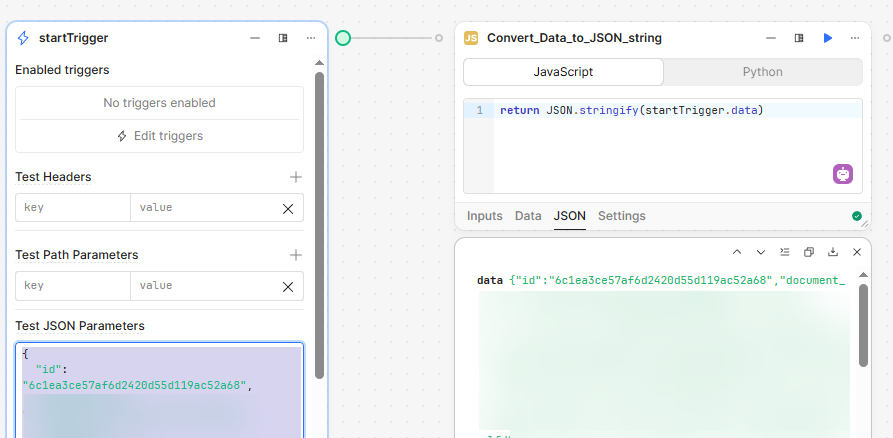Open side panel view for startTrigger

click(283, 38)
